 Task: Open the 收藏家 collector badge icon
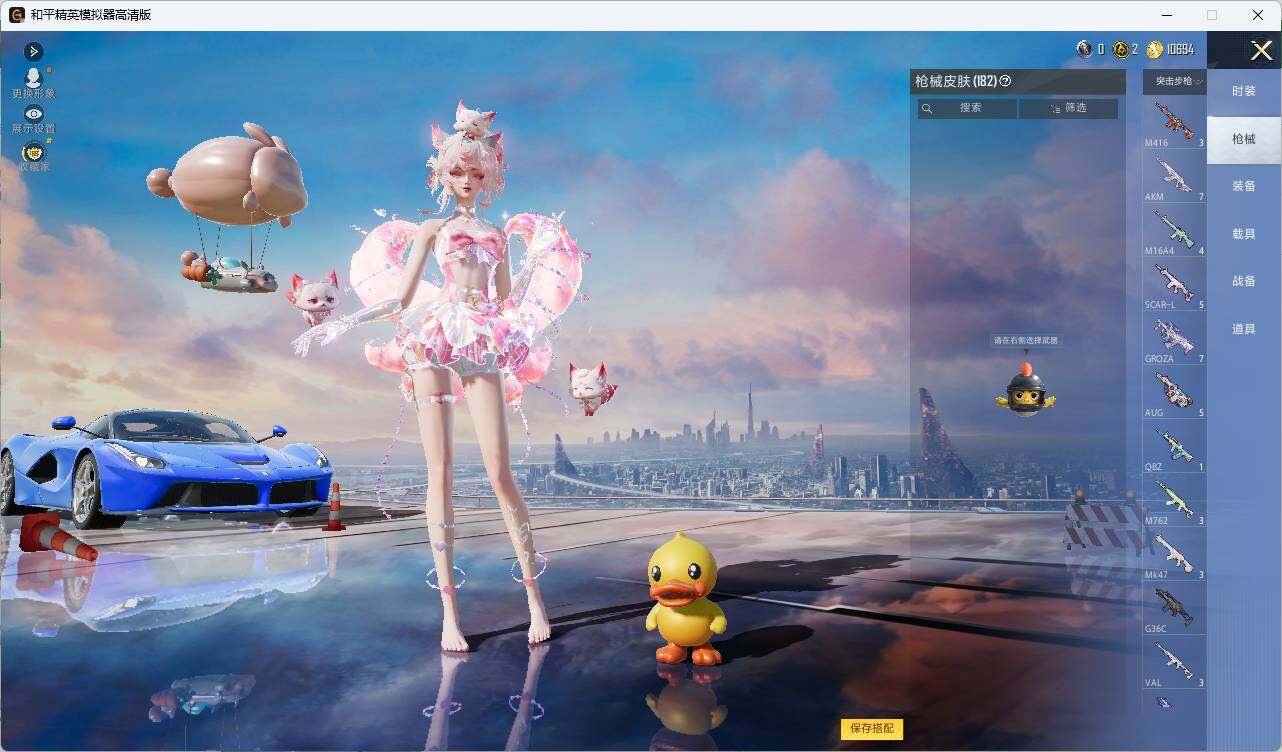coord(33,155)
